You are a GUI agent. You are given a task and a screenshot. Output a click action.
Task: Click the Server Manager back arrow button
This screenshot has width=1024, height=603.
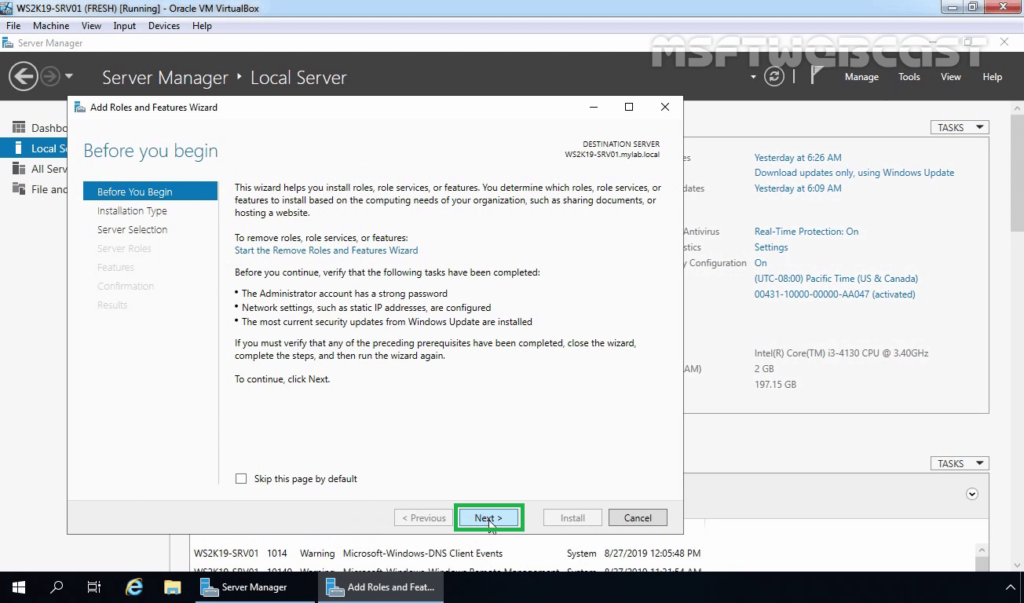click(x=23, y=76)
